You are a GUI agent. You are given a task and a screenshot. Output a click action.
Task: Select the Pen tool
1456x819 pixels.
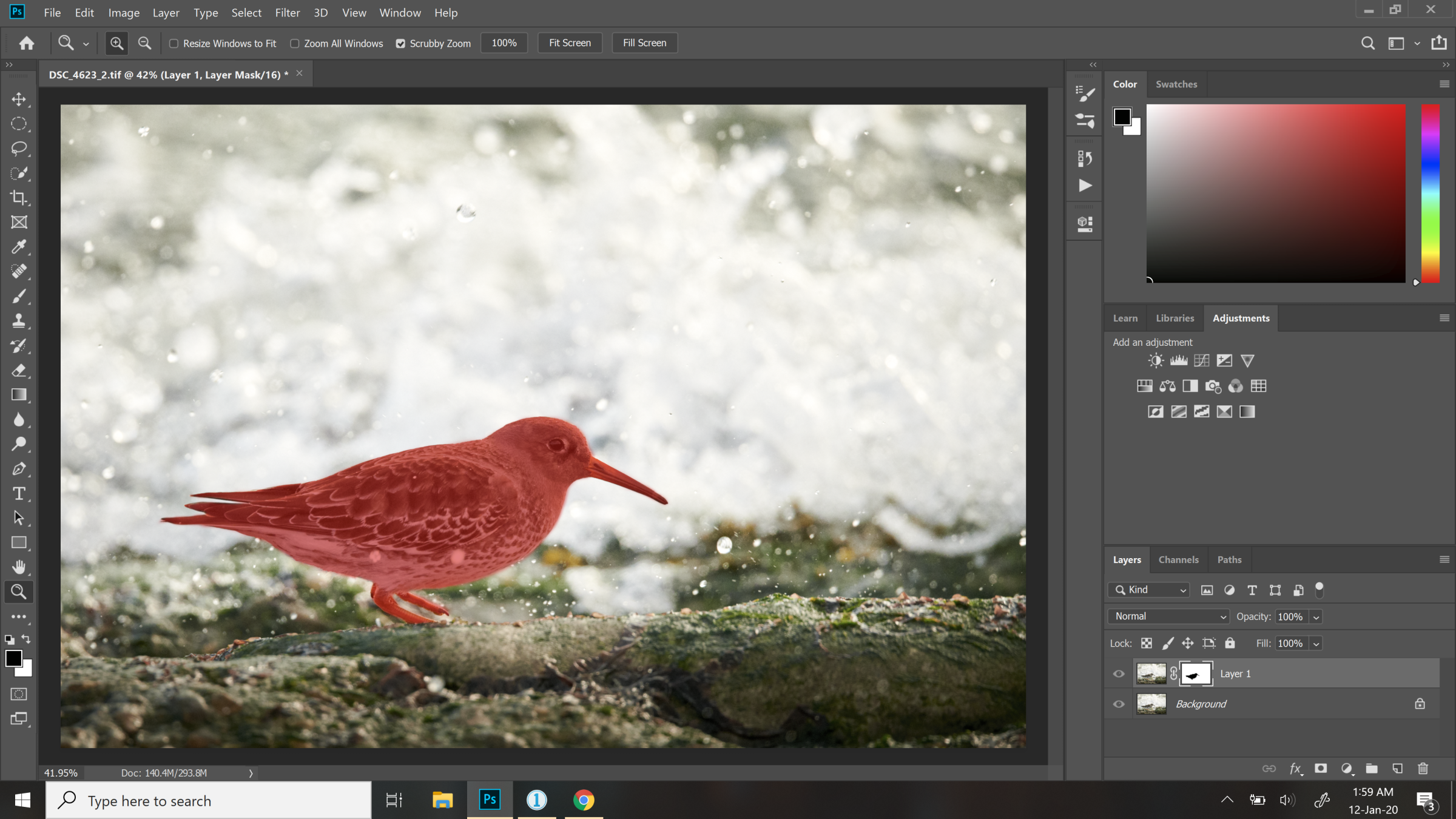pyautogui.click(x=19, y=469)
